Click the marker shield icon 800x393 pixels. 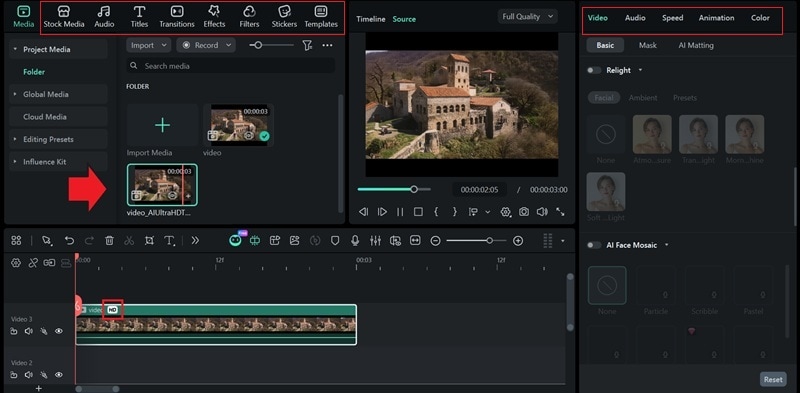335,240
